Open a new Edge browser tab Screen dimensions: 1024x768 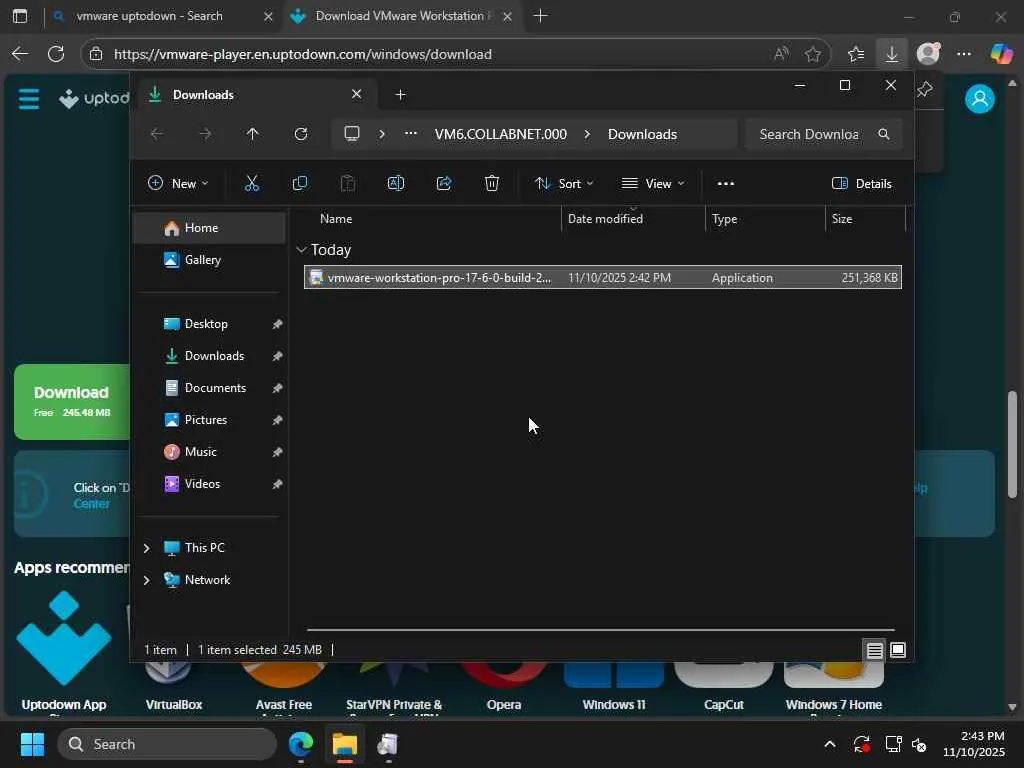(x=540, y=16)
